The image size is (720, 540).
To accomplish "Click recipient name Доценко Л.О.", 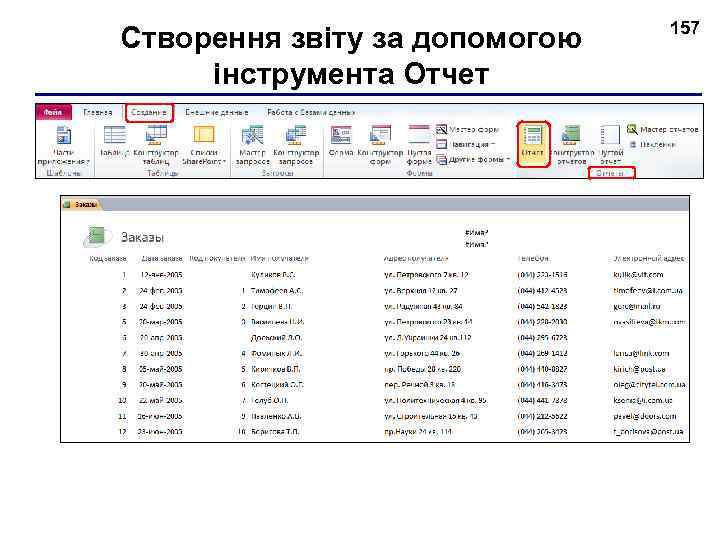I will tap(276, 338).
